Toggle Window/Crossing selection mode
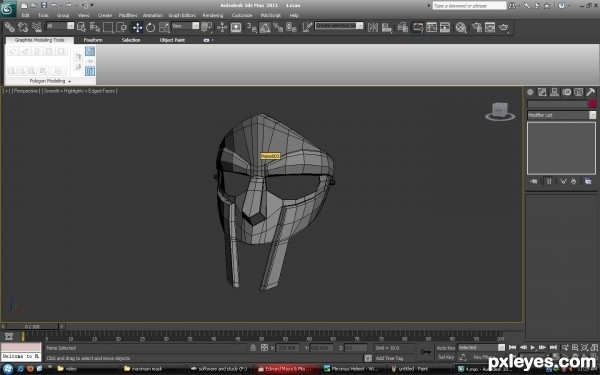Screen dimensions: 600x375 tap(121, 27)
